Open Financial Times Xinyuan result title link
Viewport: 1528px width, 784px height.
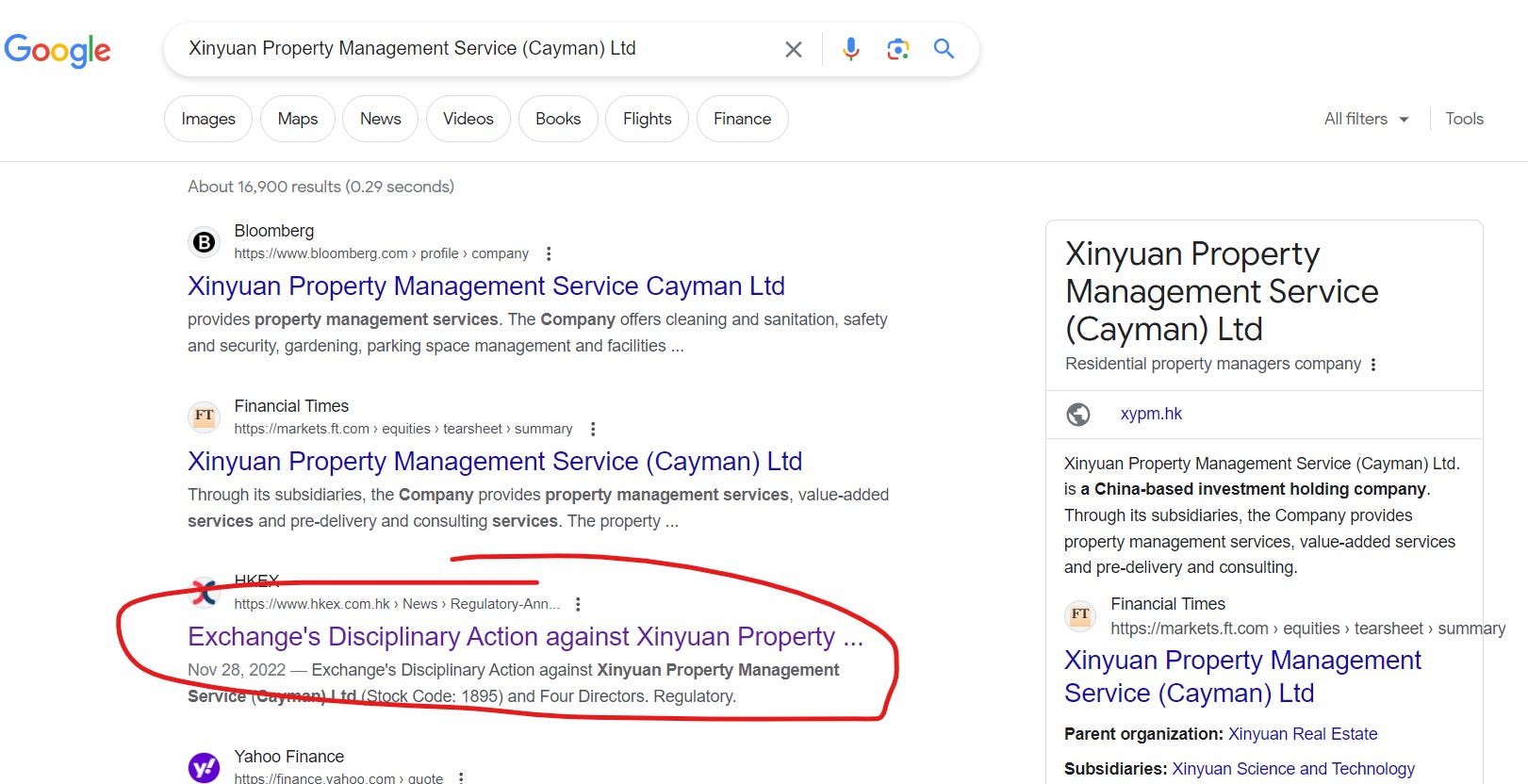(495, 461)
